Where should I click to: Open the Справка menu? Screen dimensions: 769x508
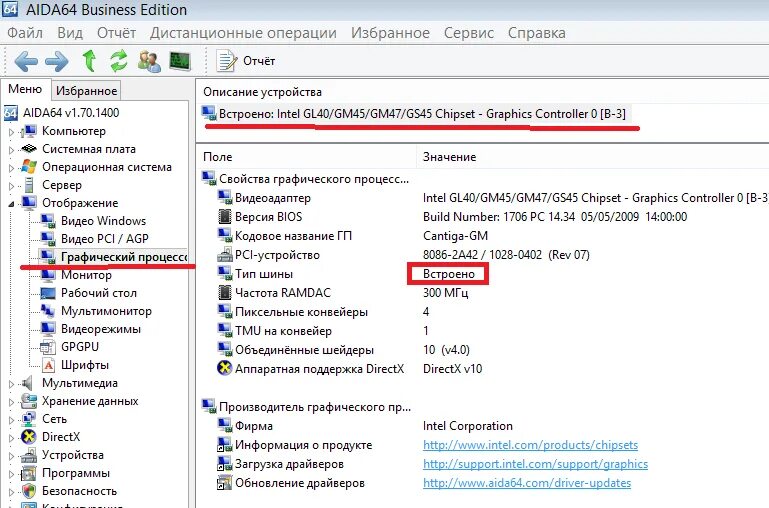tap(537, 33)
